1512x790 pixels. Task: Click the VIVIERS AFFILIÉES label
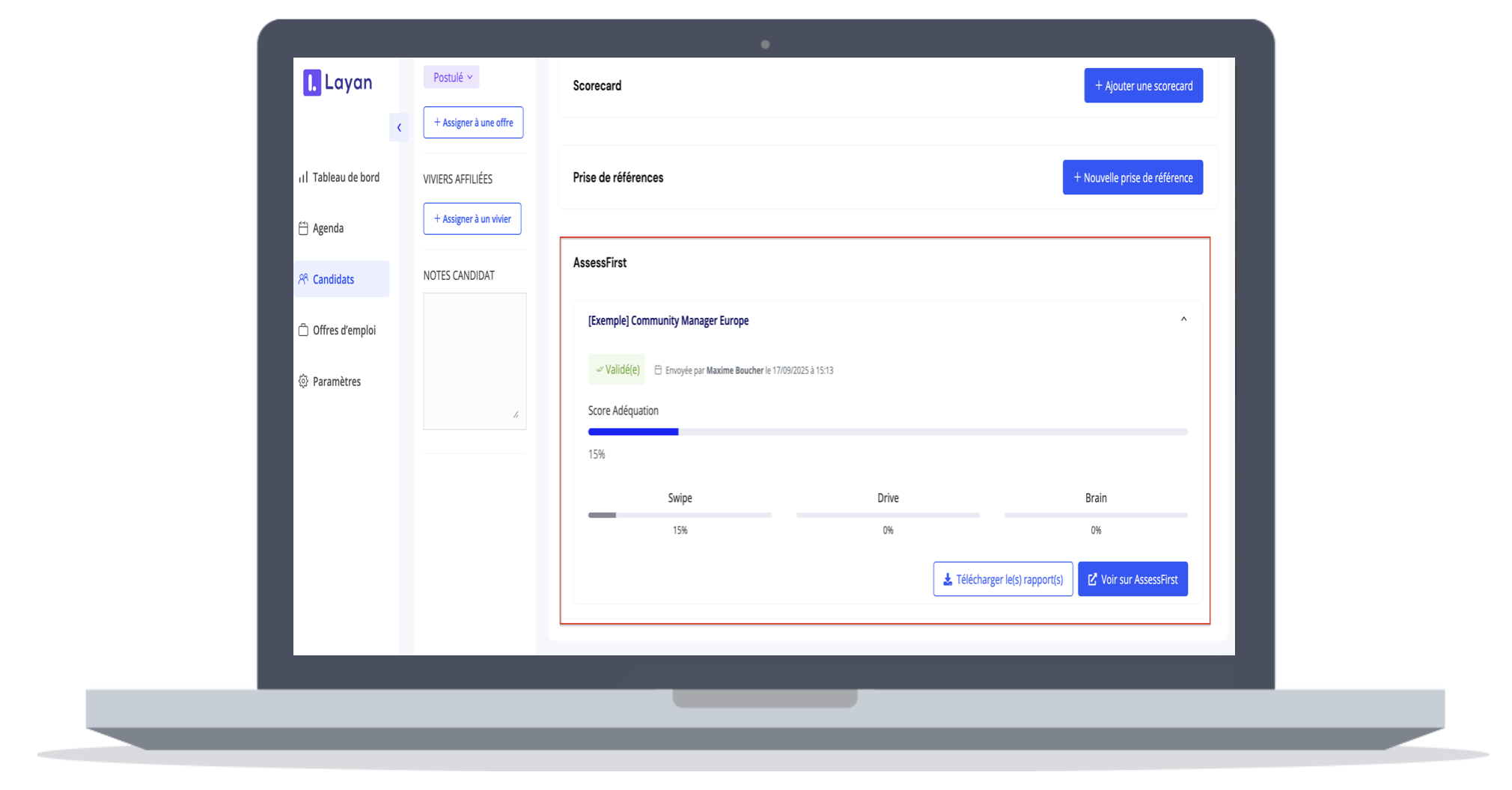coord(458,180)
